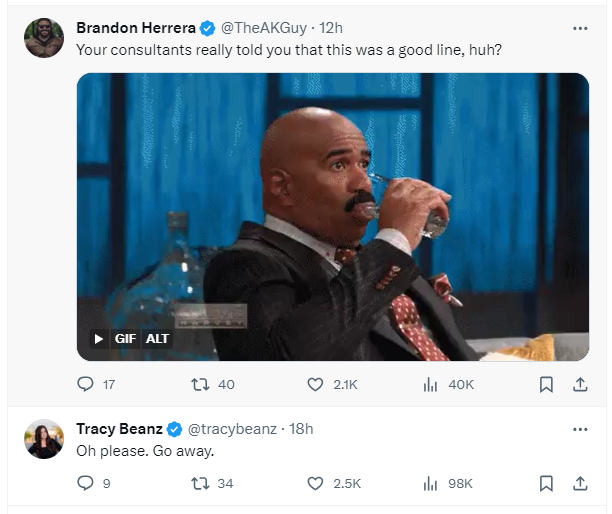Open more options for Brandon Herrera's tweet

(x=579, y=28)
